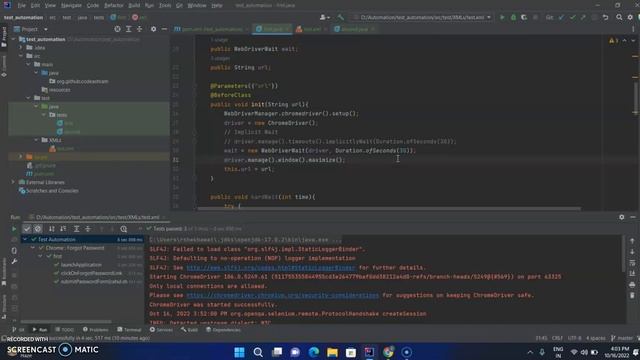Open the slf4j.org link in console
This screenshot has height=360, width=640.
click(x=271, y=268)
